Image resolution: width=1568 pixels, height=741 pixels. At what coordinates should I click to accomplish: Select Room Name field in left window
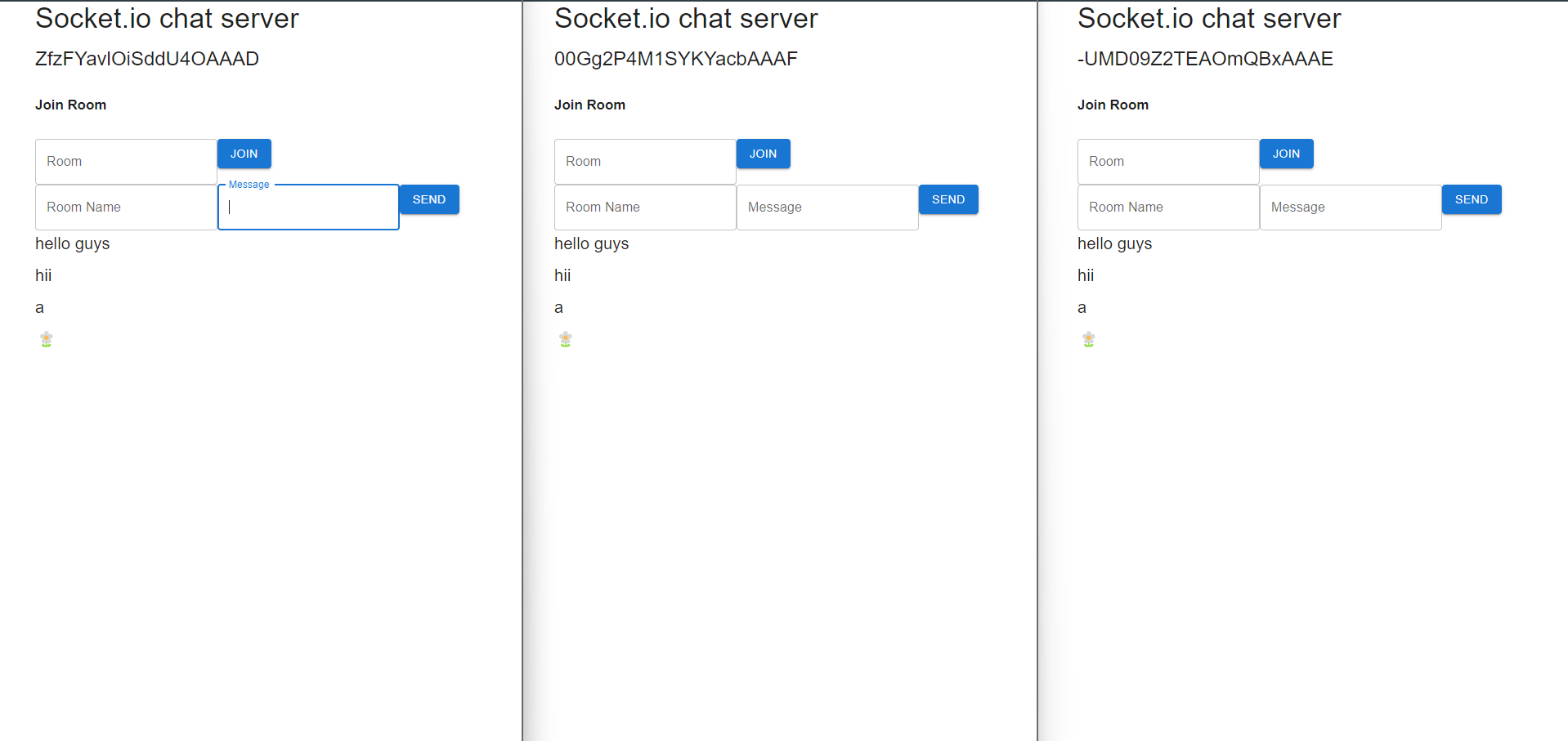coord(126,208)
